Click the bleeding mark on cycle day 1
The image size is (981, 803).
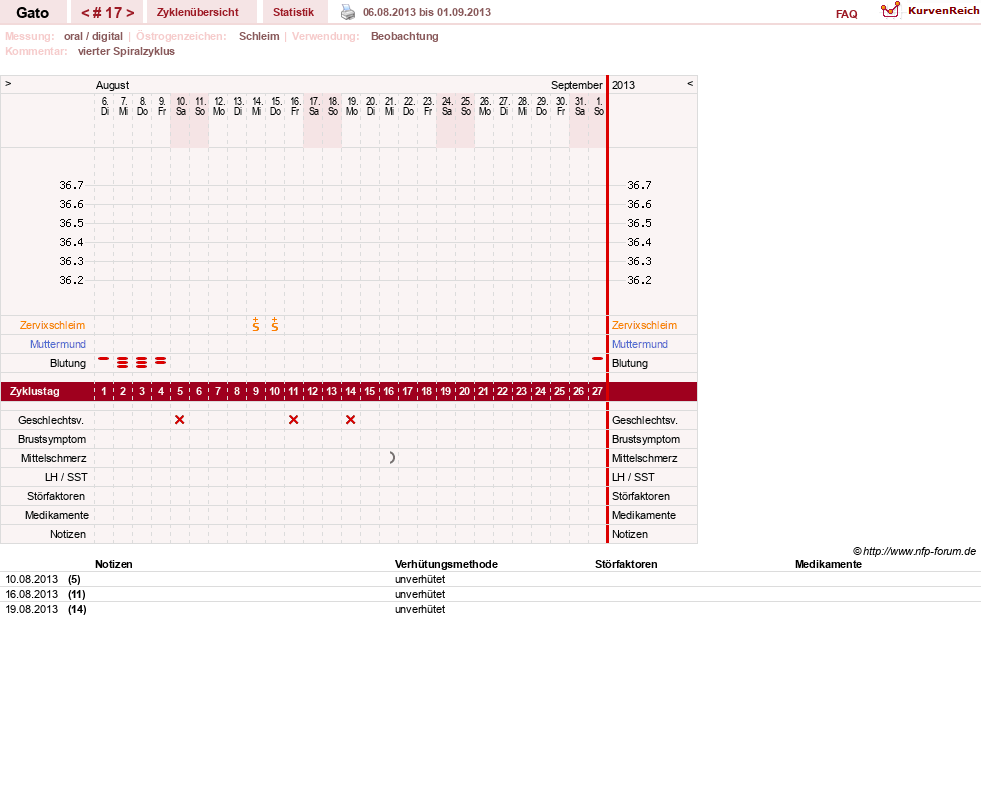pyautogui.click(x=104, y=359)
